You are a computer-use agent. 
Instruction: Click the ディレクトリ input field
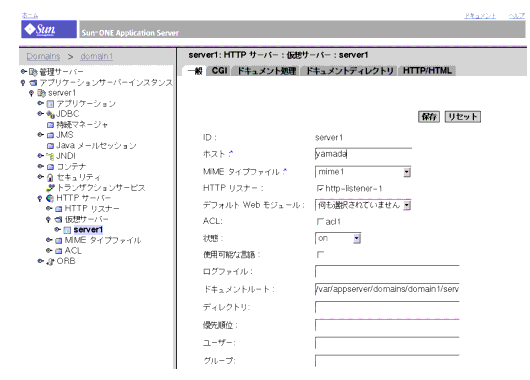pyautogui.click(x=387, y=307)
